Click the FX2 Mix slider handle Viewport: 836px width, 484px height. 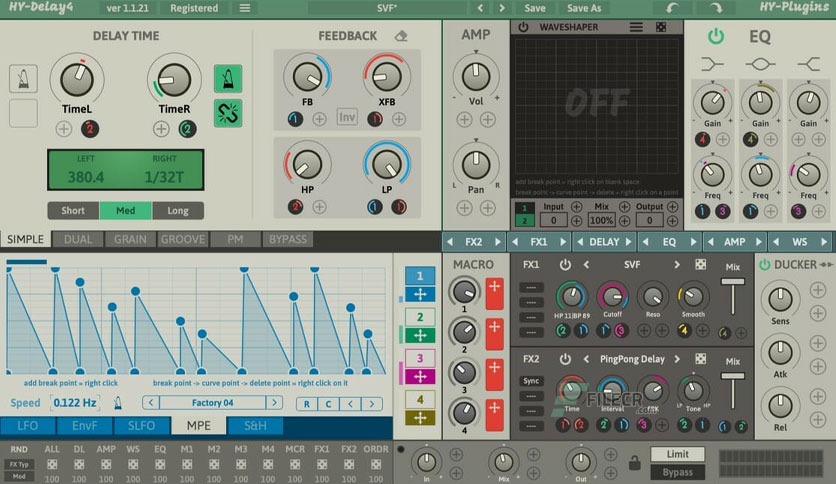733,376
